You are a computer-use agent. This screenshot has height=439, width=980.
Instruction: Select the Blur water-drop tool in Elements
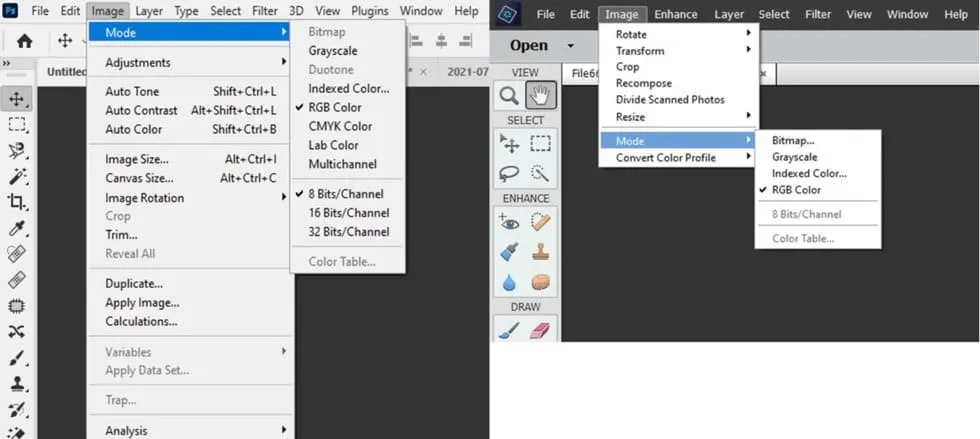(x=509, y=282)
